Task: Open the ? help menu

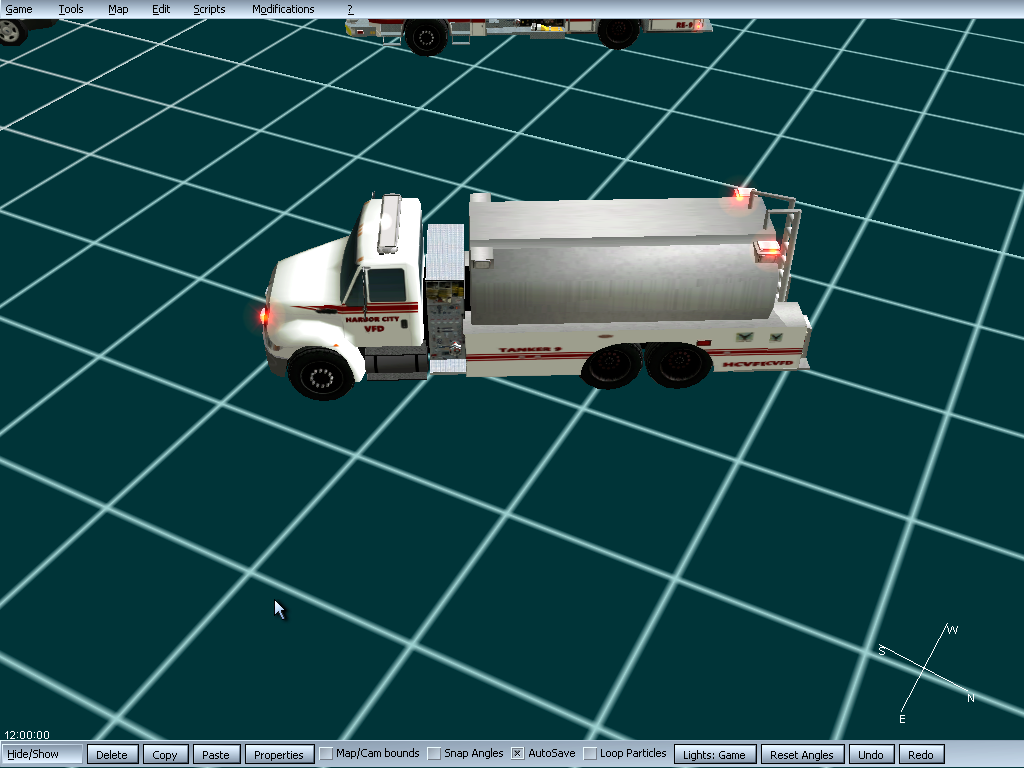Action: 350,9
